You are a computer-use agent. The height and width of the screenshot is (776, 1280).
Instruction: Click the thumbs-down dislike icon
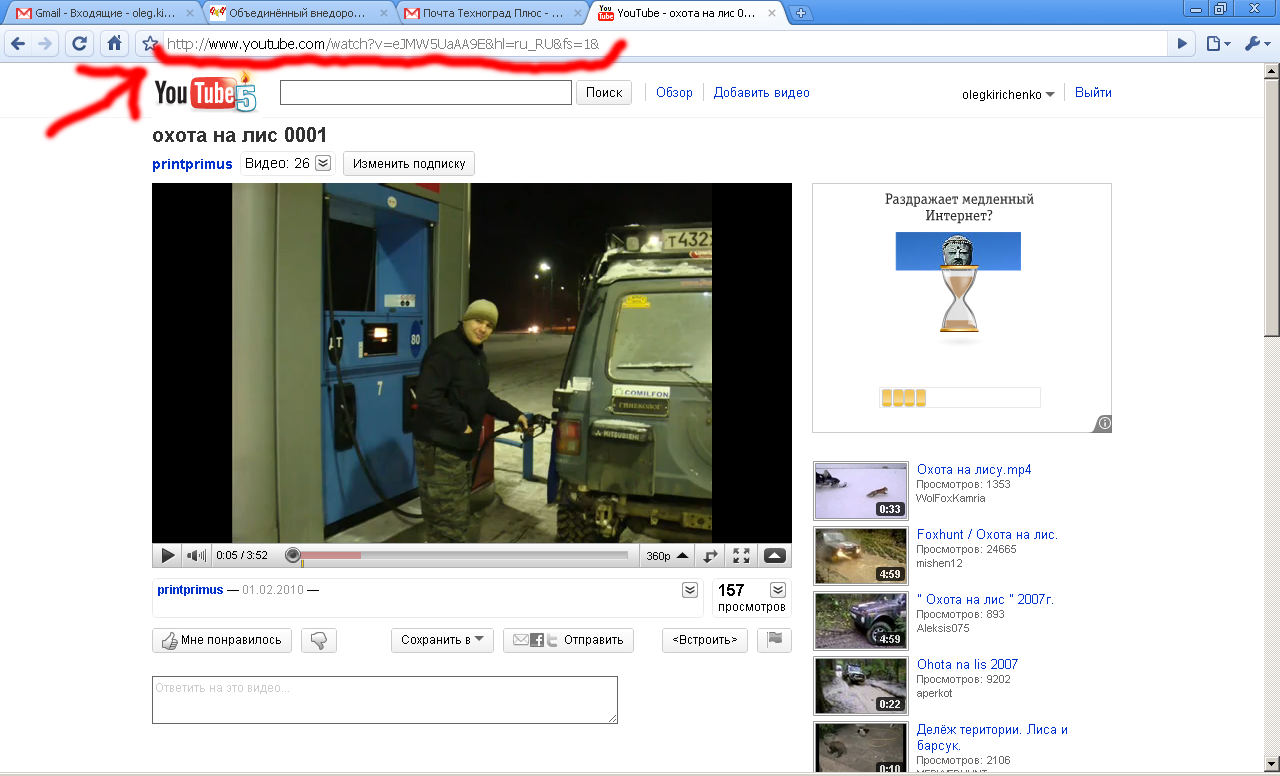[319, 640]
